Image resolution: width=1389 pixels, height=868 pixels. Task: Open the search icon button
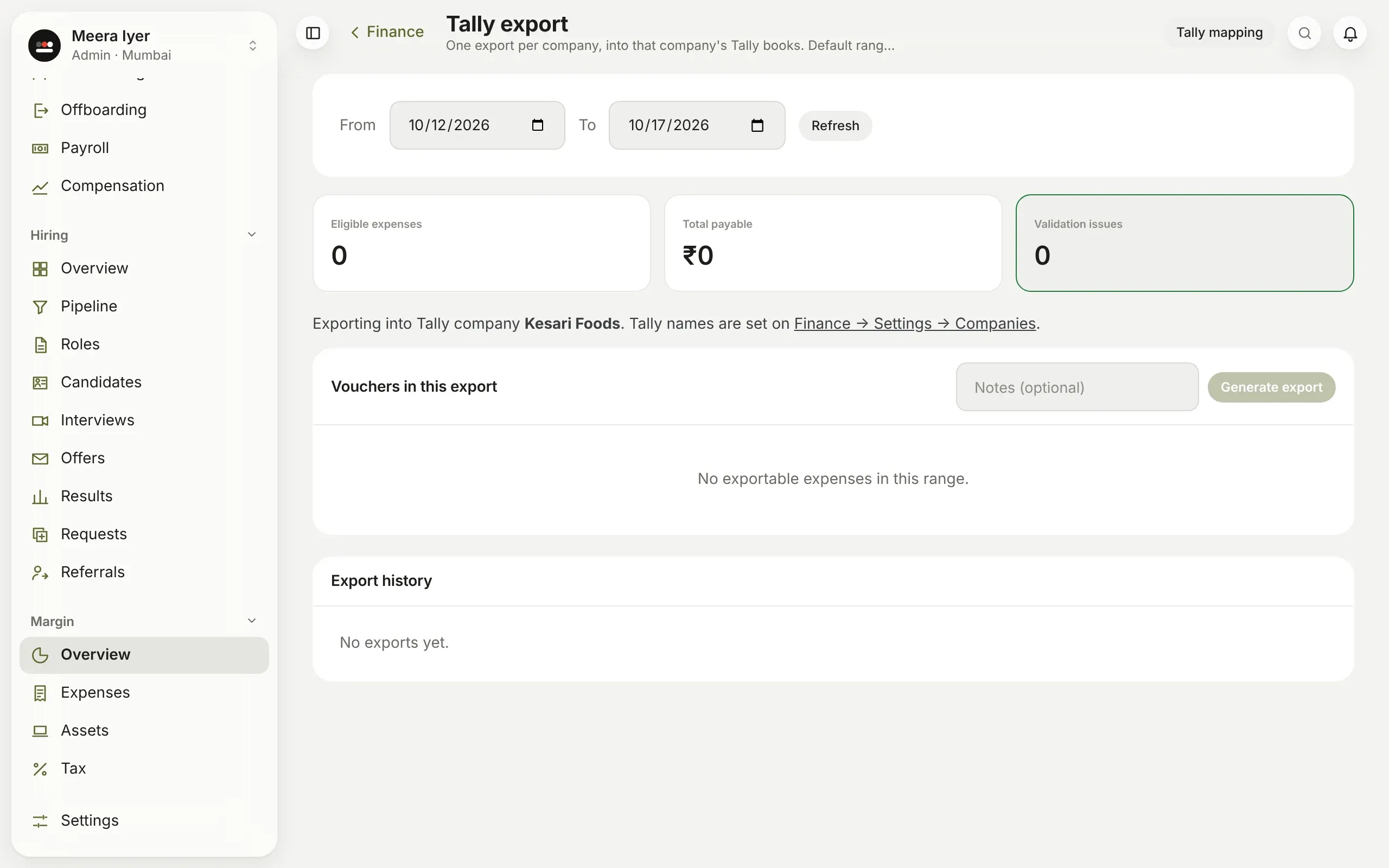(1304, 33)
